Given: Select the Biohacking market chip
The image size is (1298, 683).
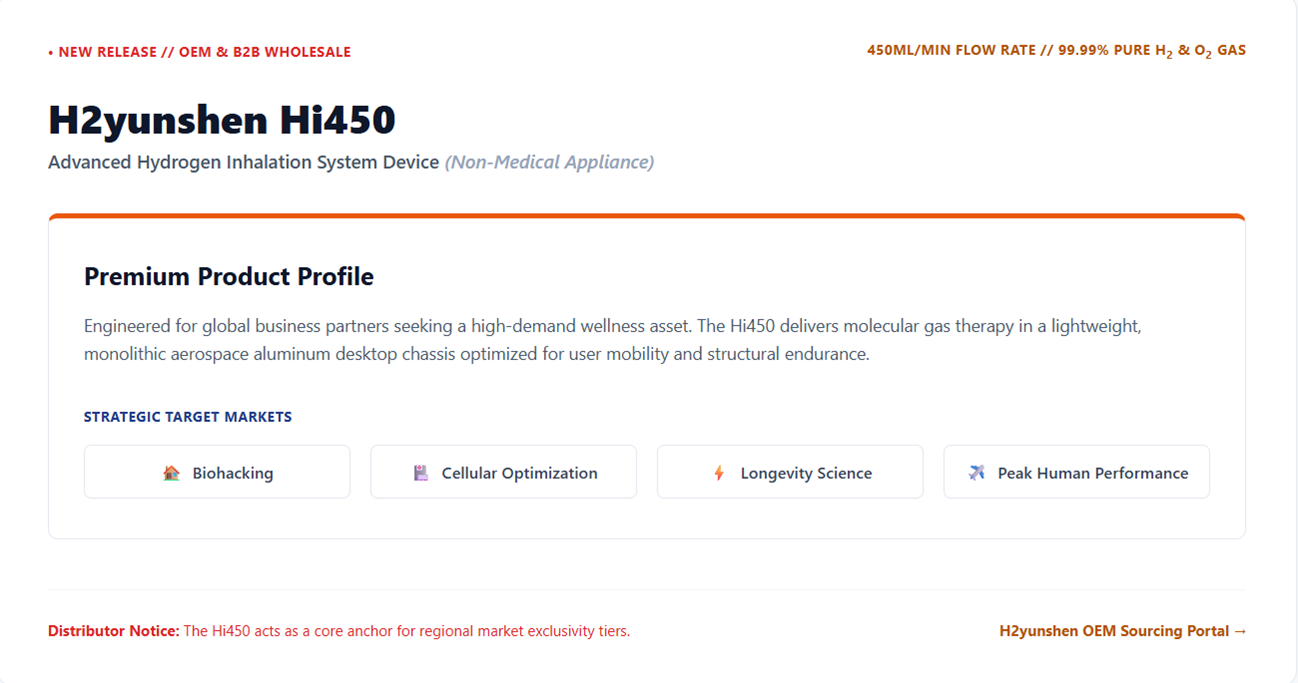Looking at the screenshot, I should click(x=217, y=472).
